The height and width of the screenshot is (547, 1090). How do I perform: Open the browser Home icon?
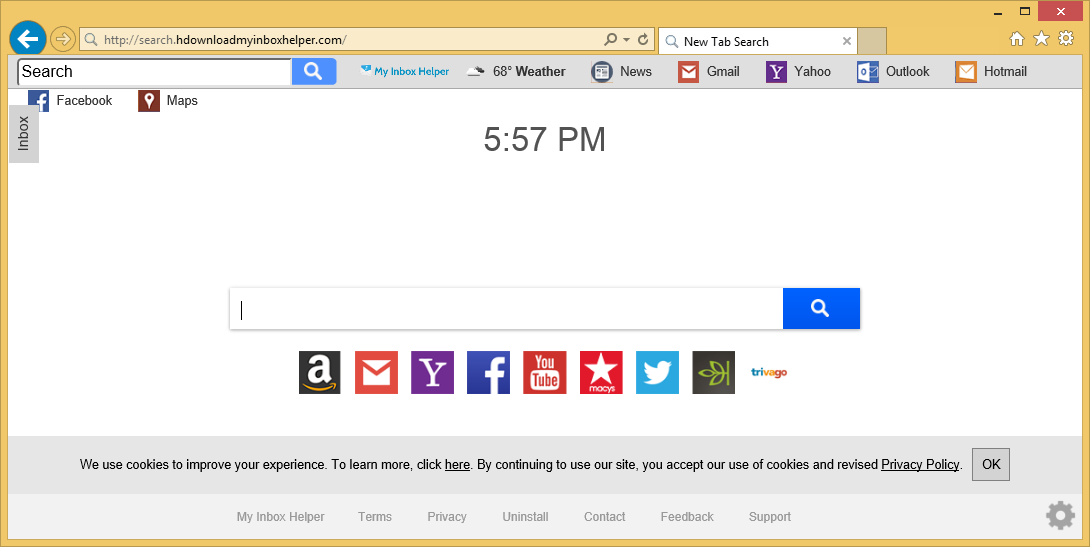coord(1017,39)
